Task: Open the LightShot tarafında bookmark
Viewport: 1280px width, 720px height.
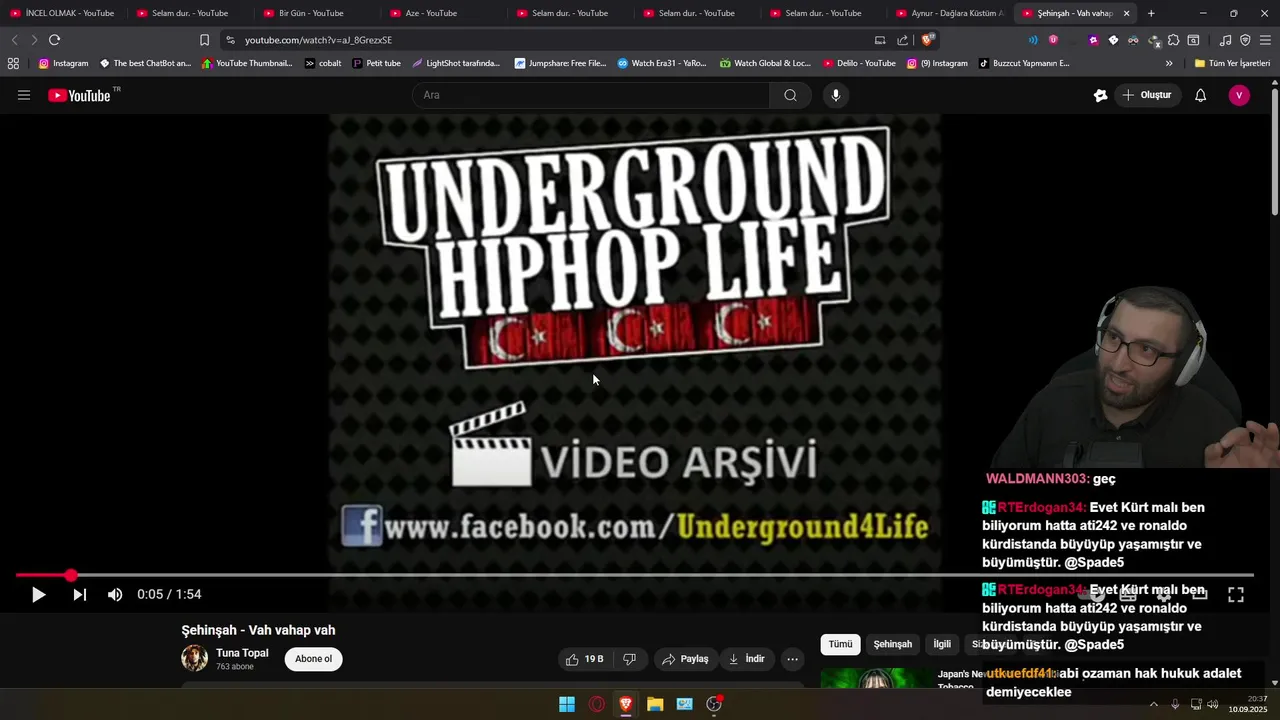Action: point(455,63)
